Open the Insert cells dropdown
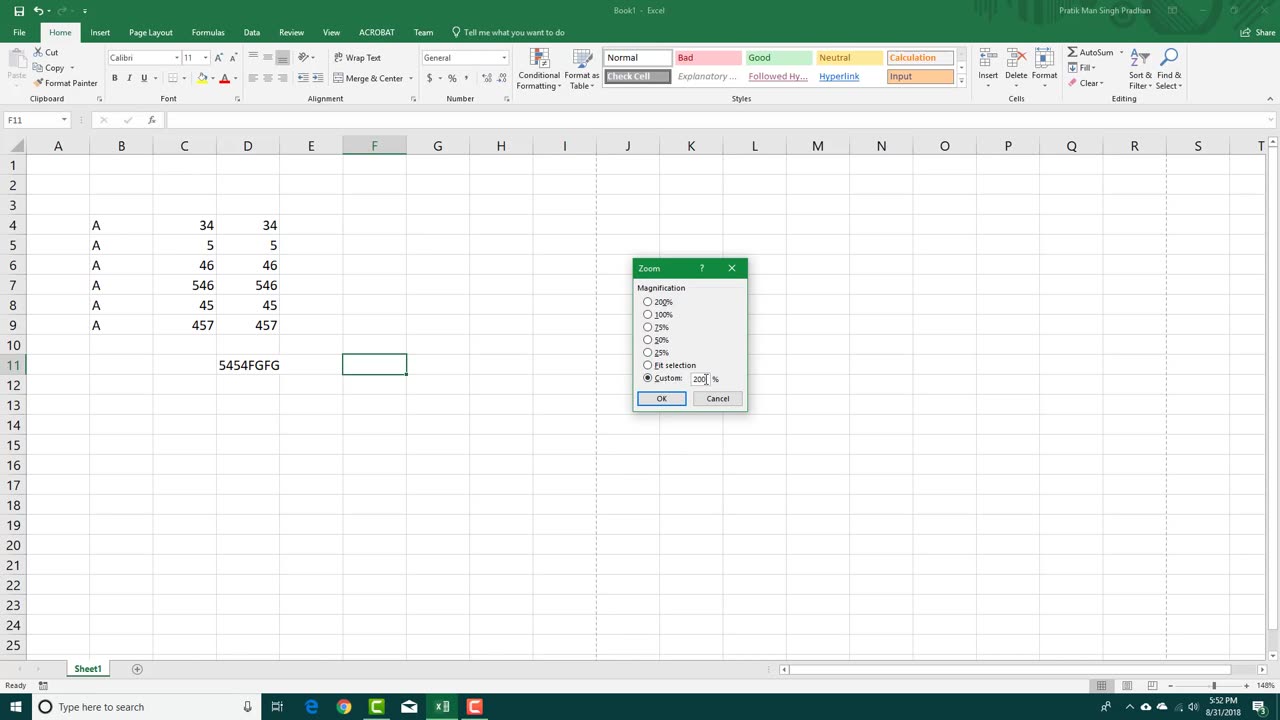The height and width of the screenshot is (720, 1280). pyautogui.click(x=988, y=69)
